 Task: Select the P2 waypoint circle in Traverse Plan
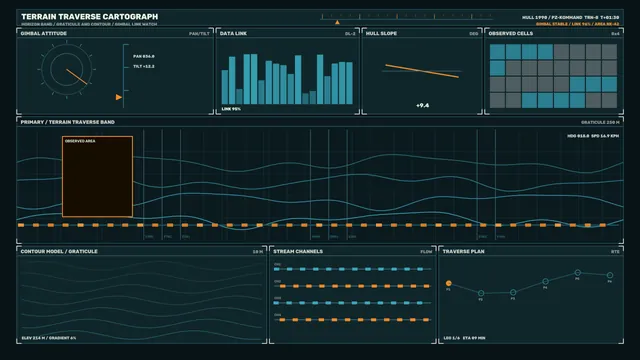(x=481, y=293)
